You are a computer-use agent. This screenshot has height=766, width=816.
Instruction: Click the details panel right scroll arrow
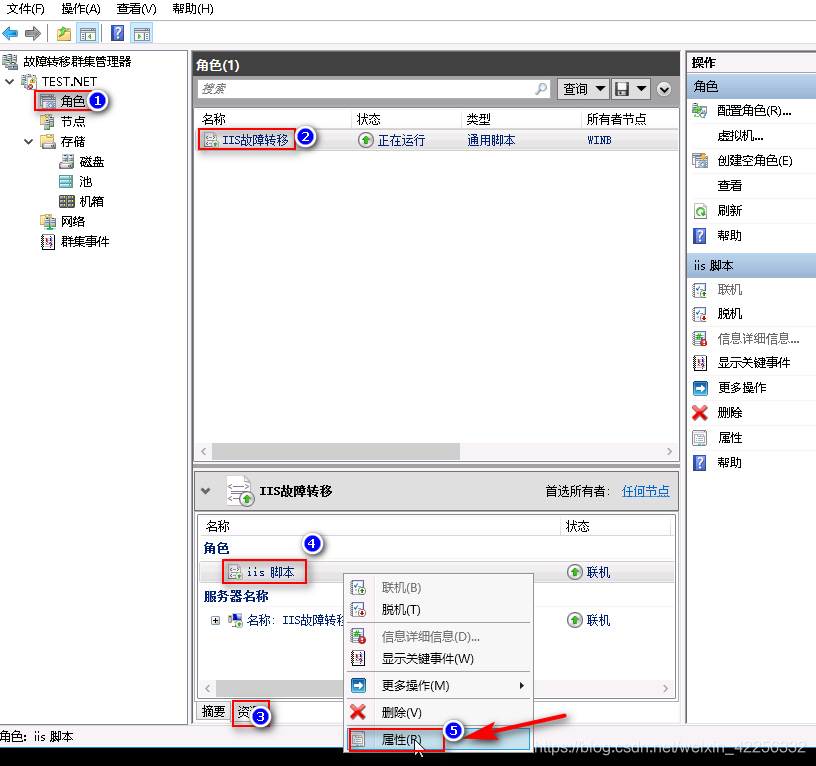[665, 688]
